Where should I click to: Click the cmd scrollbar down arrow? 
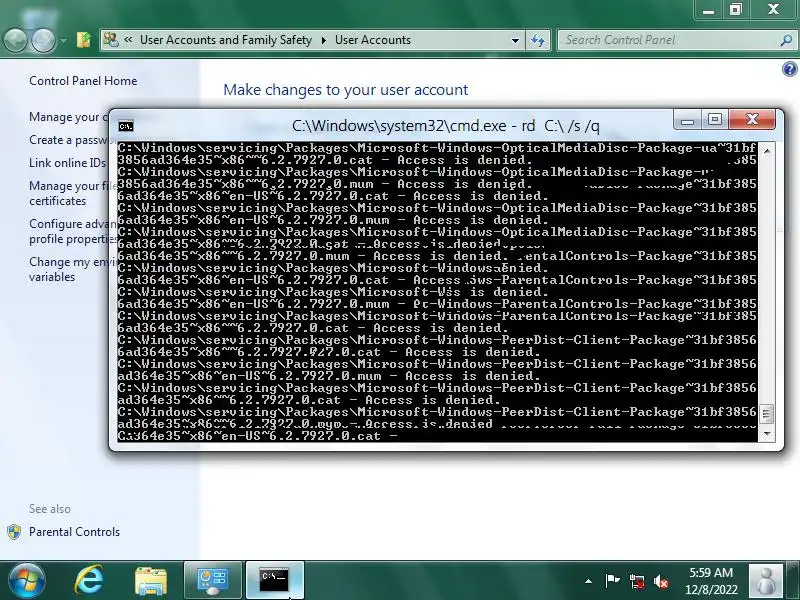(x=766, y=434)
